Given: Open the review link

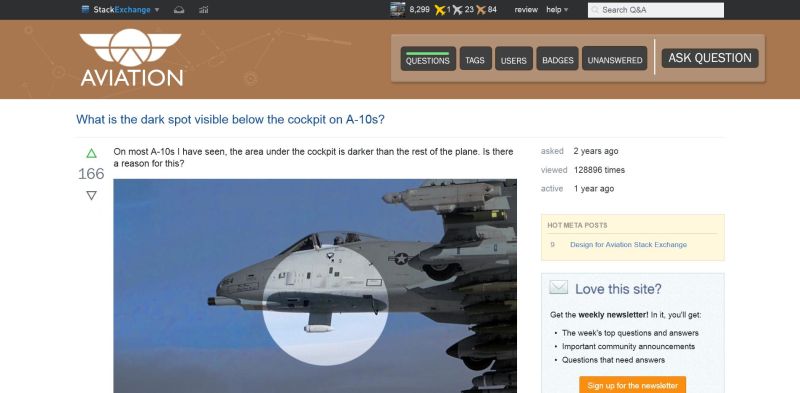Looking at the screenshot, I should click(x=526, y=9).
